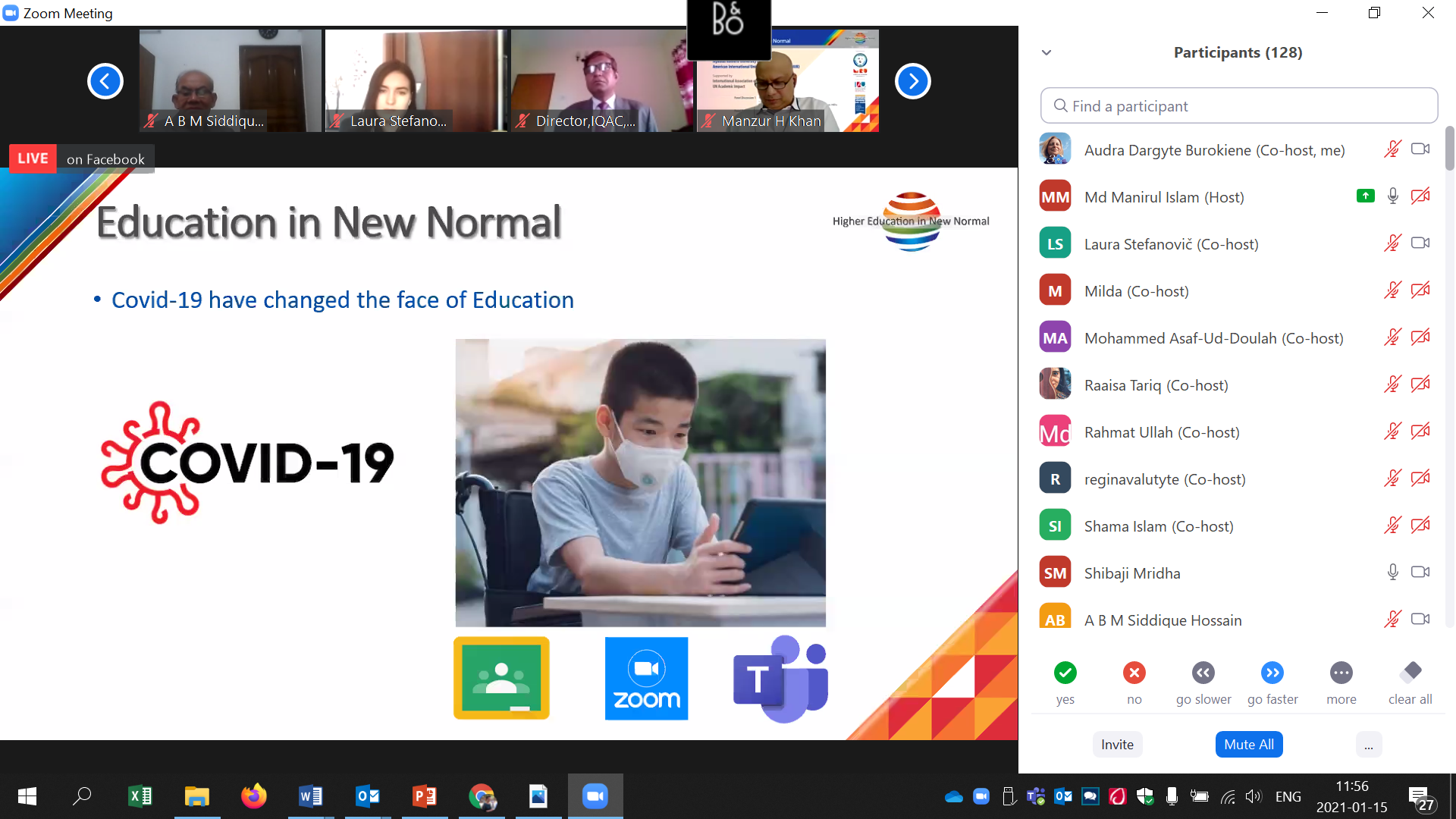Open the notification center icon
The height and width of the screenshot is (819, 1456).
[1420, 799]
